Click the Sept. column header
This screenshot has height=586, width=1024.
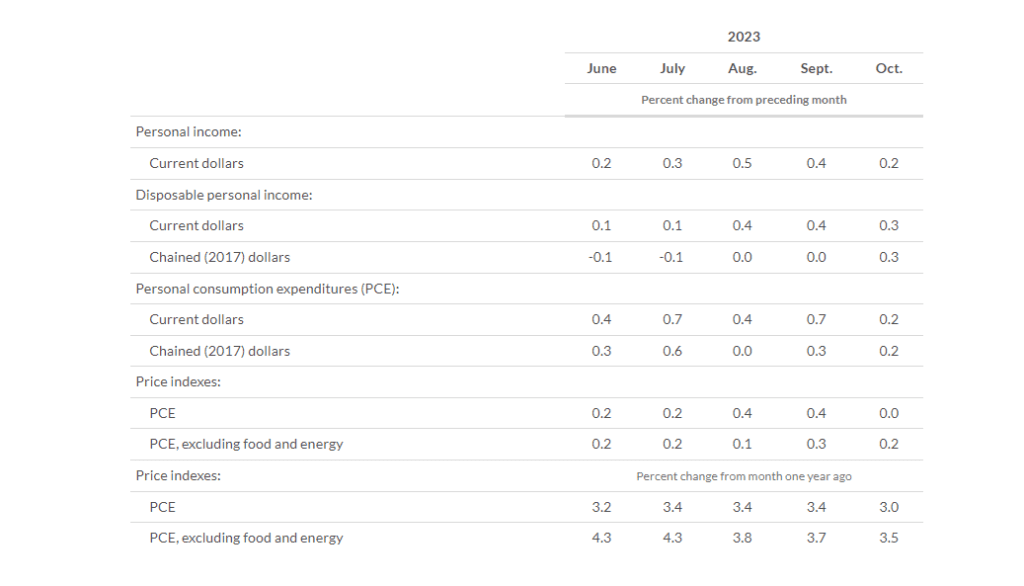(816, 68)
